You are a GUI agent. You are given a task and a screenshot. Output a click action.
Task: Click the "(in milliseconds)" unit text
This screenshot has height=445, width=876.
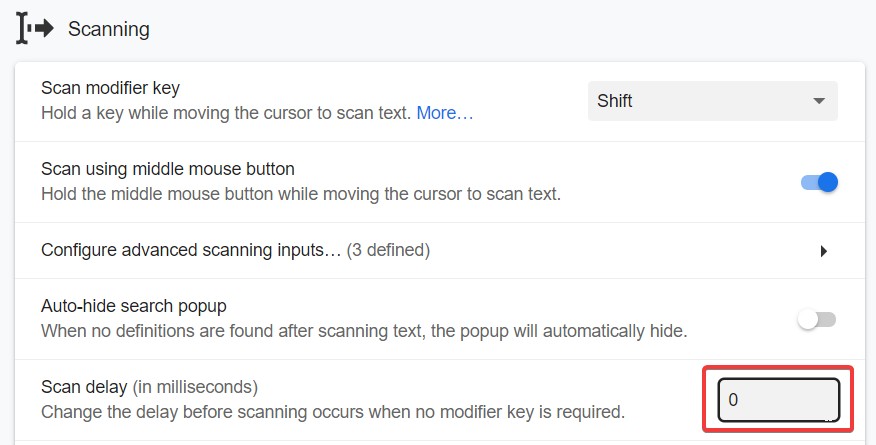[195, 386]
